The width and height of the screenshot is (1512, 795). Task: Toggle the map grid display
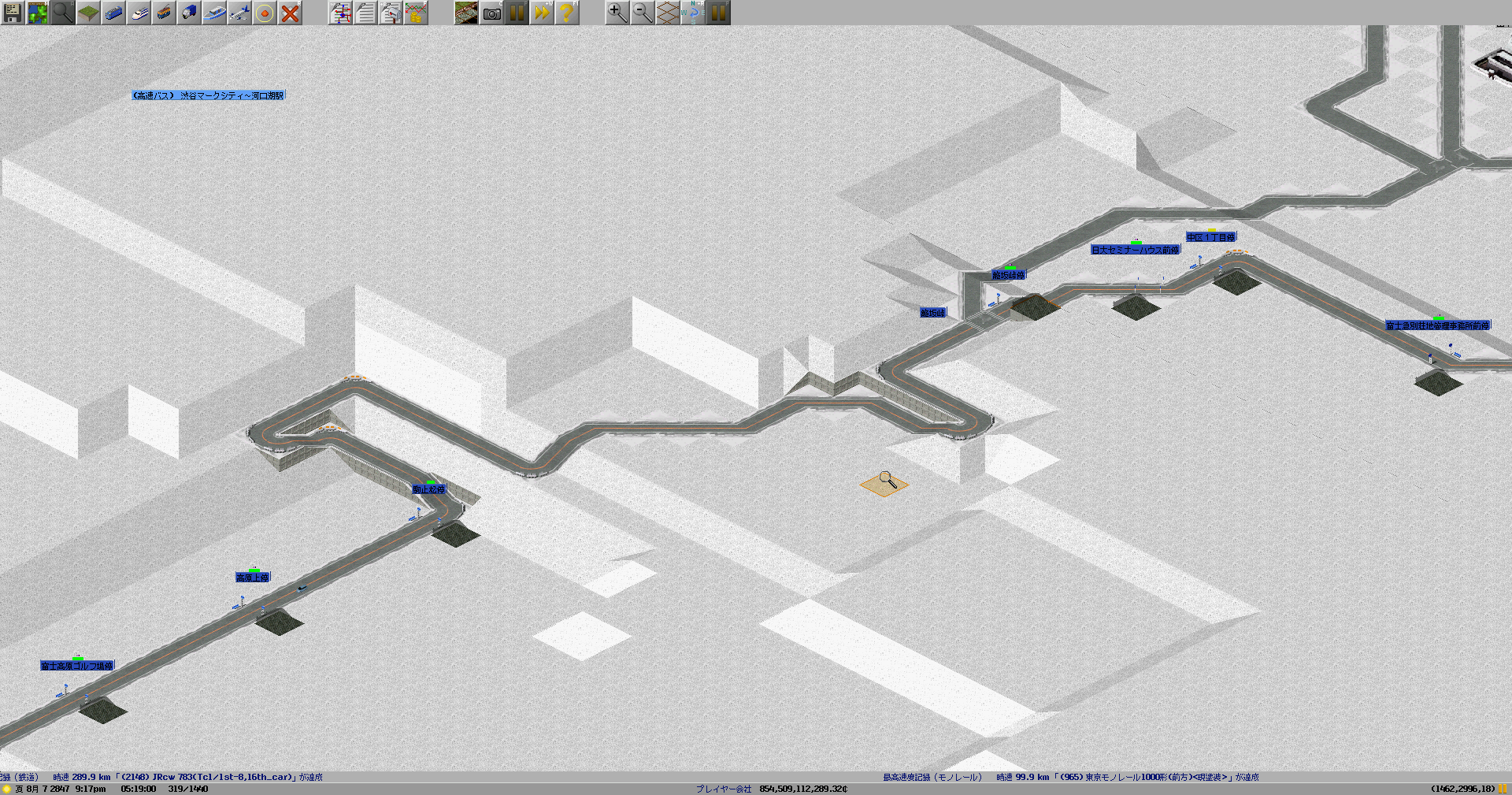click(668, 13)
